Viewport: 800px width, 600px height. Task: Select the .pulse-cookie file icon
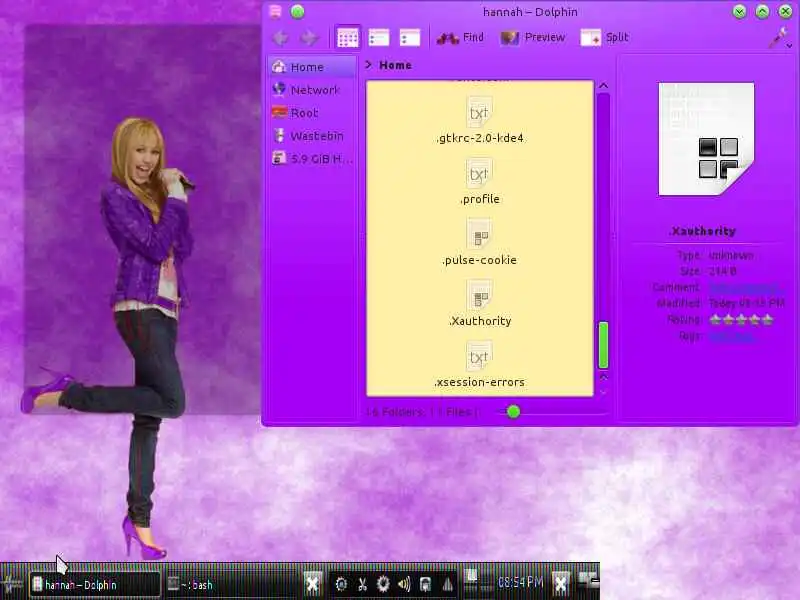point(479,234)
